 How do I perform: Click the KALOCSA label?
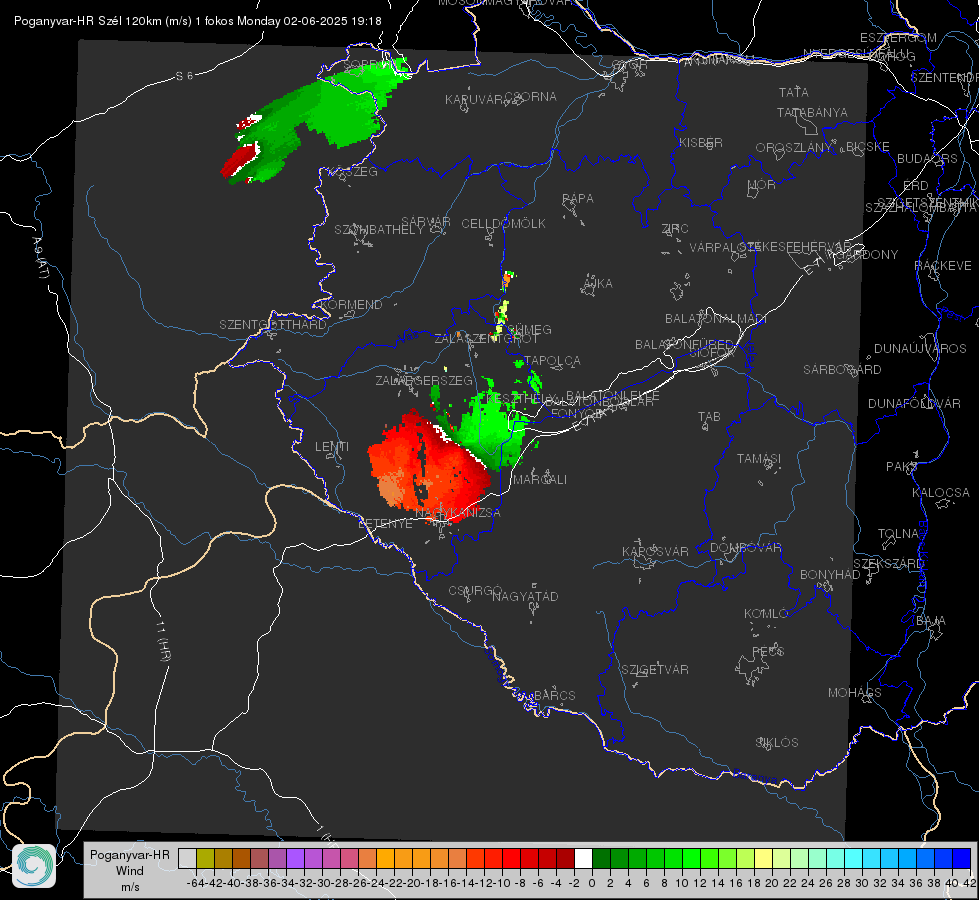pyautogui.click(x=940, y=492)
